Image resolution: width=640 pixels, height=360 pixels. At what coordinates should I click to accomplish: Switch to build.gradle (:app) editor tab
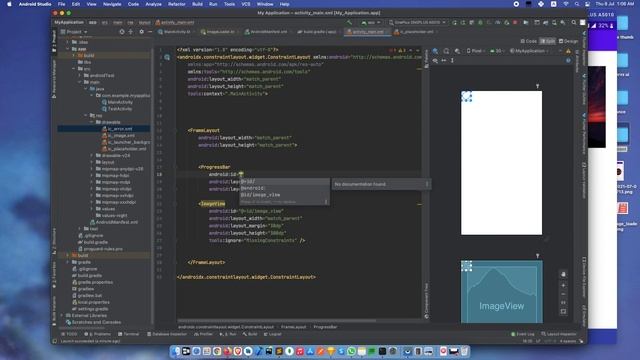[x=317, y=31]
